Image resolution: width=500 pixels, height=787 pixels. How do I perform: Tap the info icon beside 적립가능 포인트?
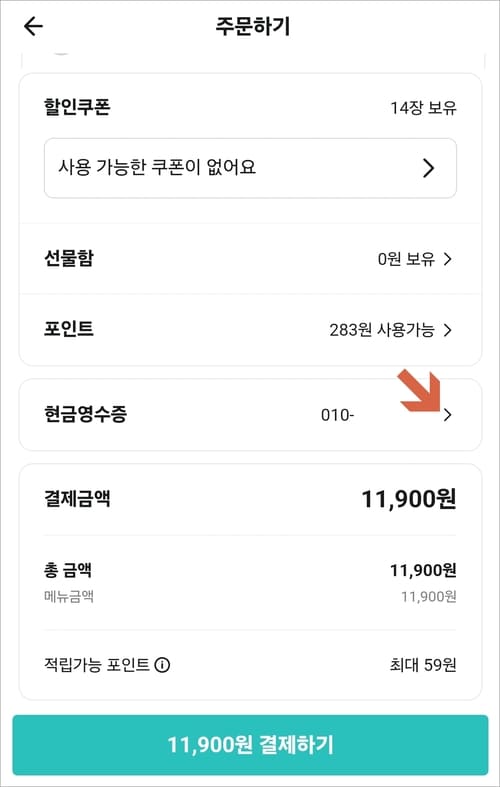(162, 666)
